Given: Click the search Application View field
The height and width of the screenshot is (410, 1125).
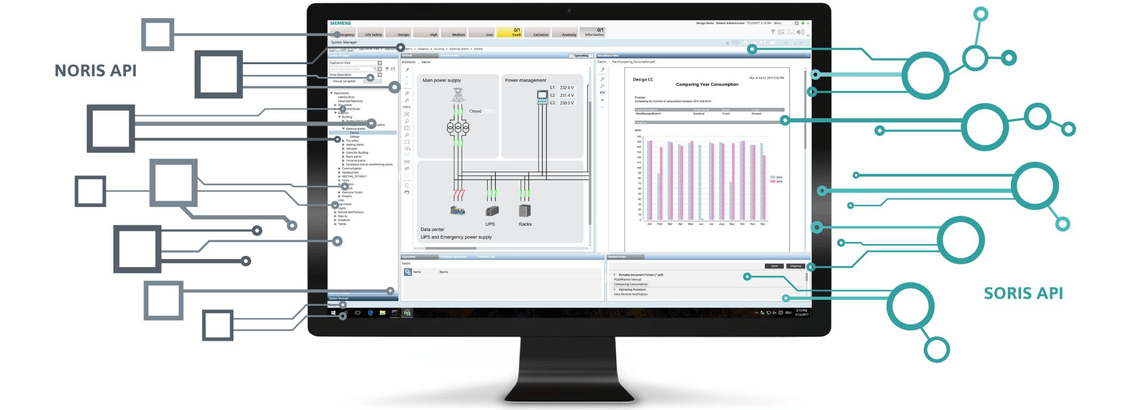Looking at the screenshot, I should pos(353,69).
